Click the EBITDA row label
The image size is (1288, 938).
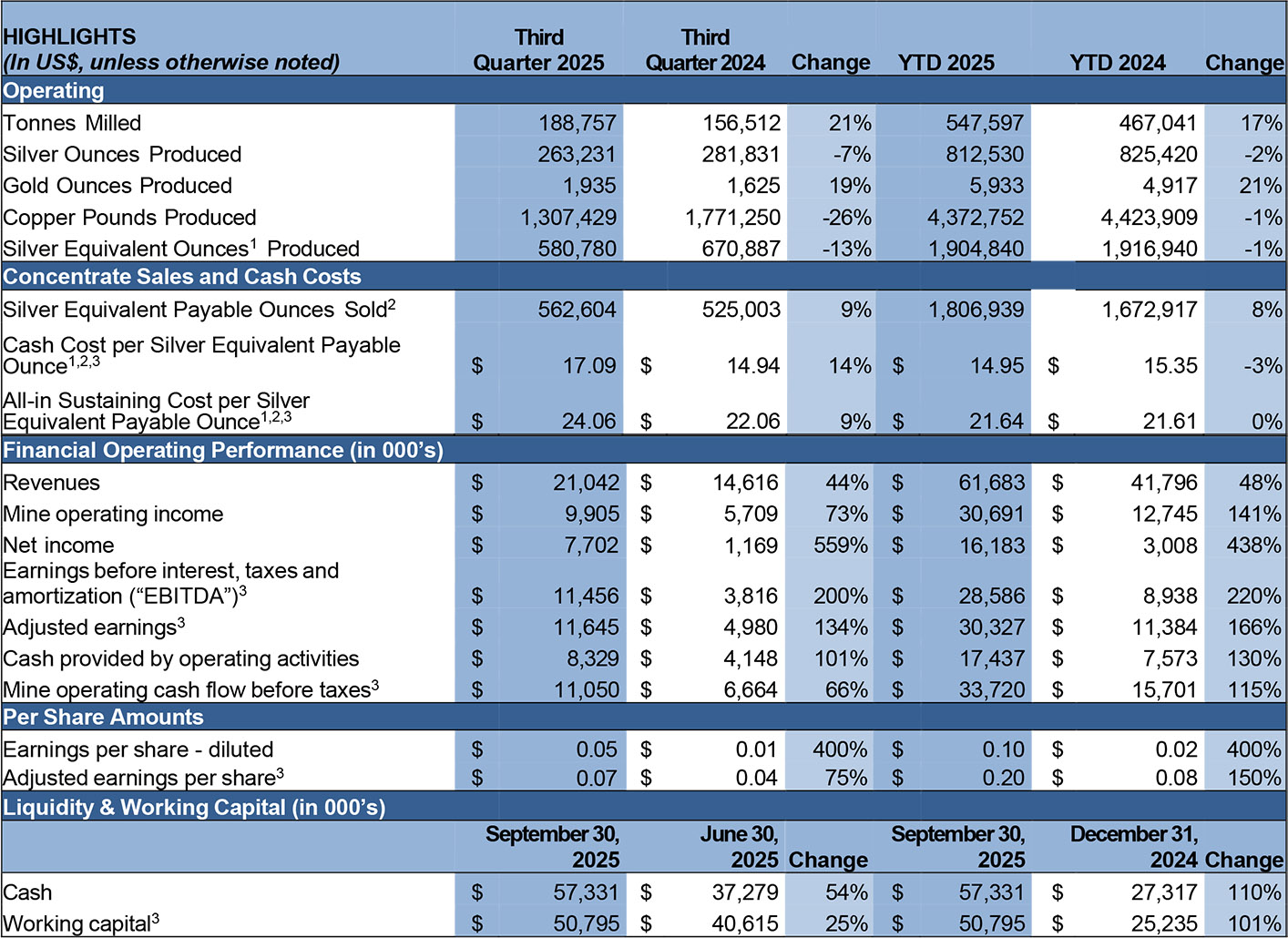170,584
